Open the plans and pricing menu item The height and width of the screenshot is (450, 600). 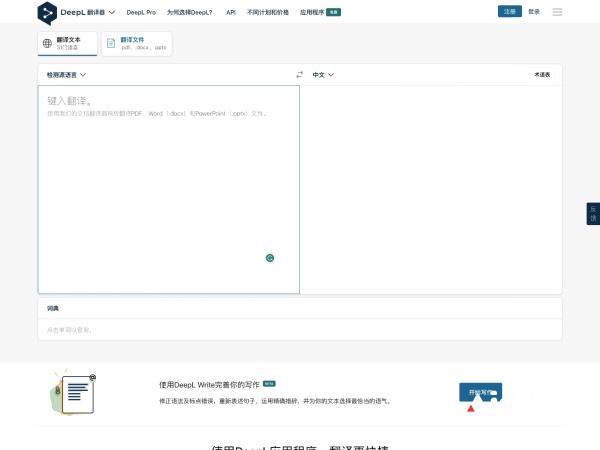point(268,12)
